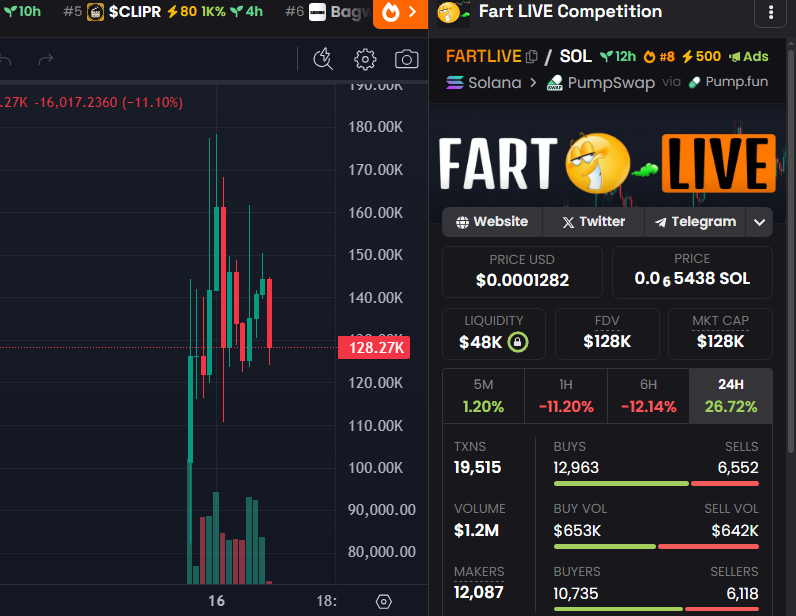Copy FARTLIVE token address icon
This screenshot has width=796, height=616.
coord(532,56)
